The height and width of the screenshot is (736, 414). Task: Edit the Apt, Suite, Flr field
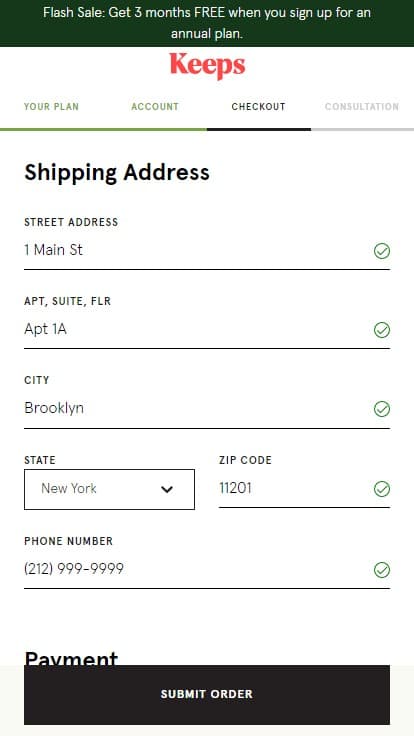197,330
